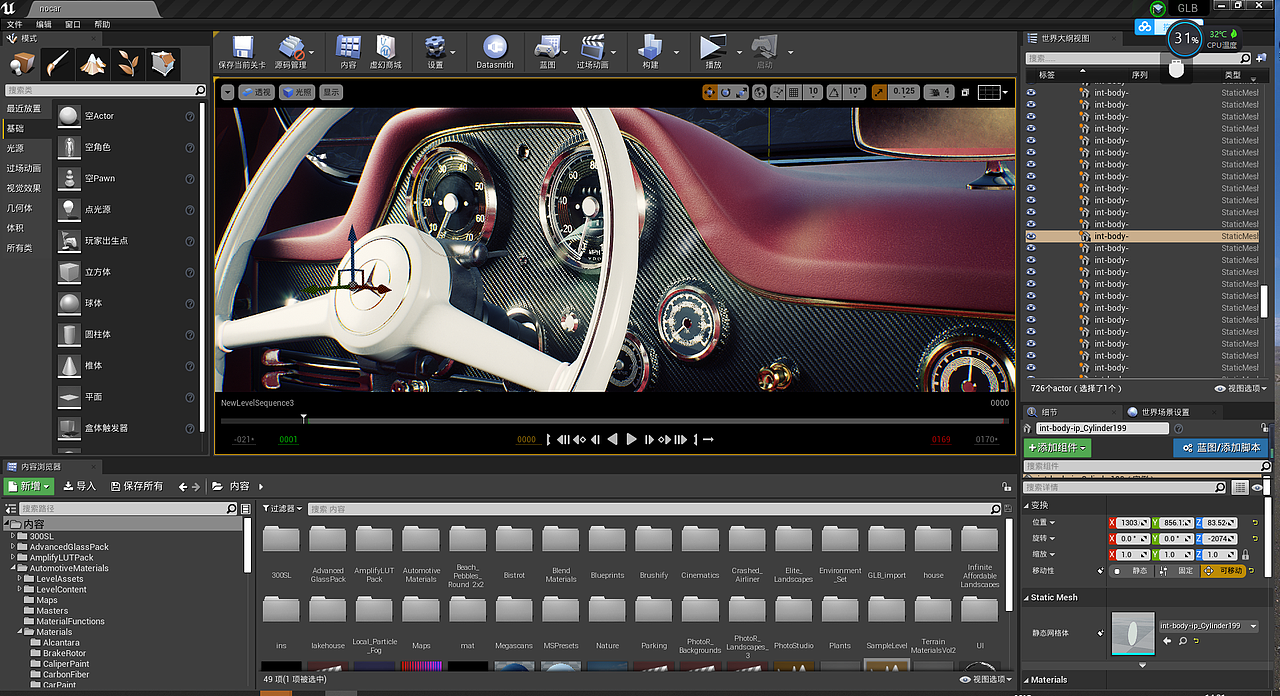This screenshot has width=1280, height=696.
Task: Click the static mesh preview thumbnail
Action: tap(1132, 635)
